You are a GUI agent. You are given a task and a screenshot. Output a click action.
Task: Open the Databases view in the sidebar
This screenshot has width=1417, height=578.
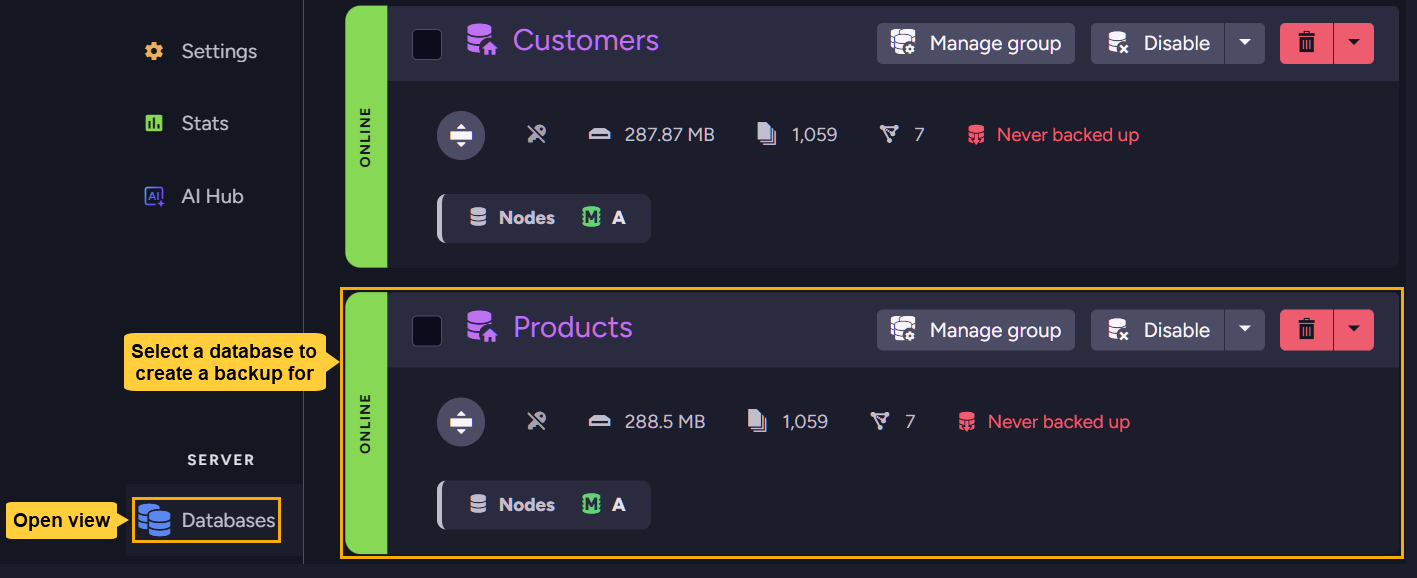pos(205,520)
